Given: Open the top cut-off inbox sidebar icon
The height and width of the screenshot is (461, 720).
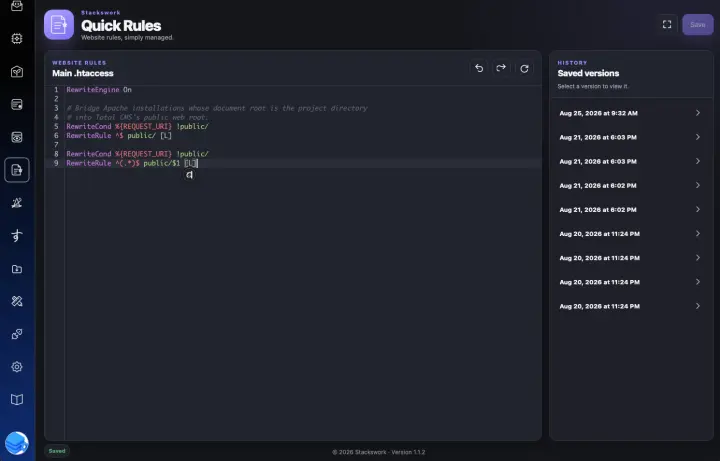Looking at the screenshot, I should point(17,6).
